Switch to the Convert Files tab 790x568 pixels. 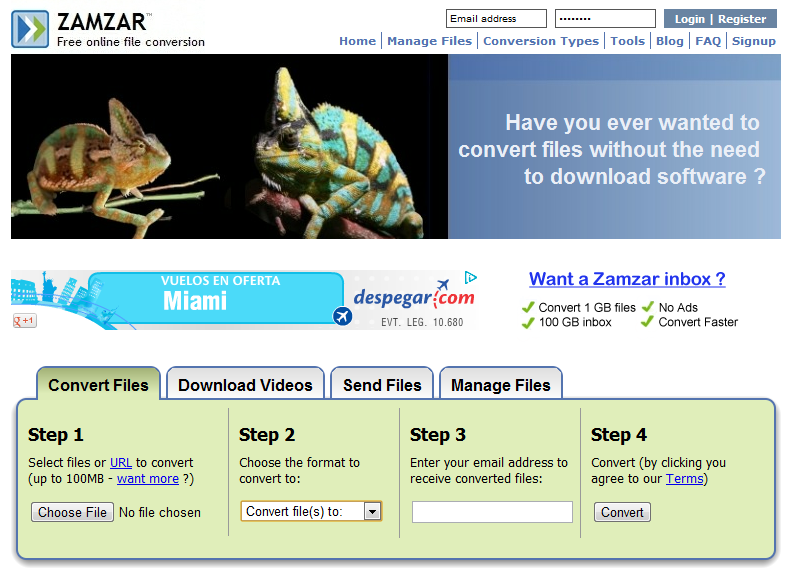pyautogui.click(x=98, y=385)
